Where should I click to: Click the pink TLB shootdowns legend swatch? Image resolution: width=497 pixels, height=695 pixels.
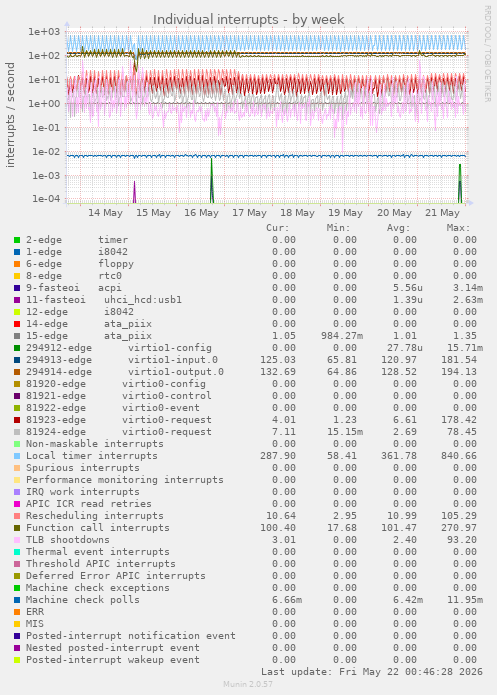click(x=17, y=540)
